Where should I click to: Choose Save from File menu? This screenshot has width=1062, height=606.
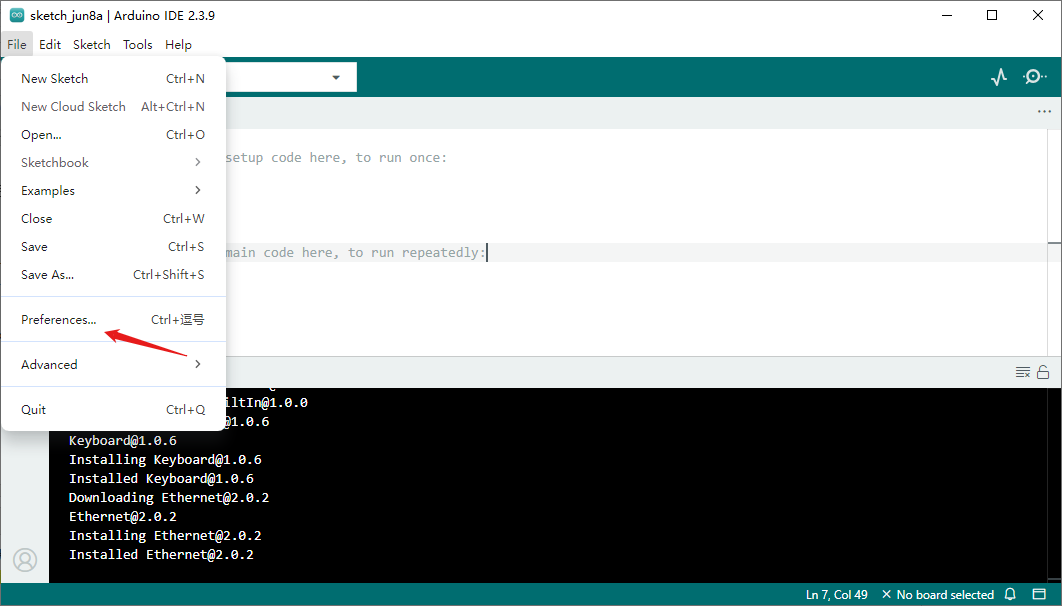(113, 246)
